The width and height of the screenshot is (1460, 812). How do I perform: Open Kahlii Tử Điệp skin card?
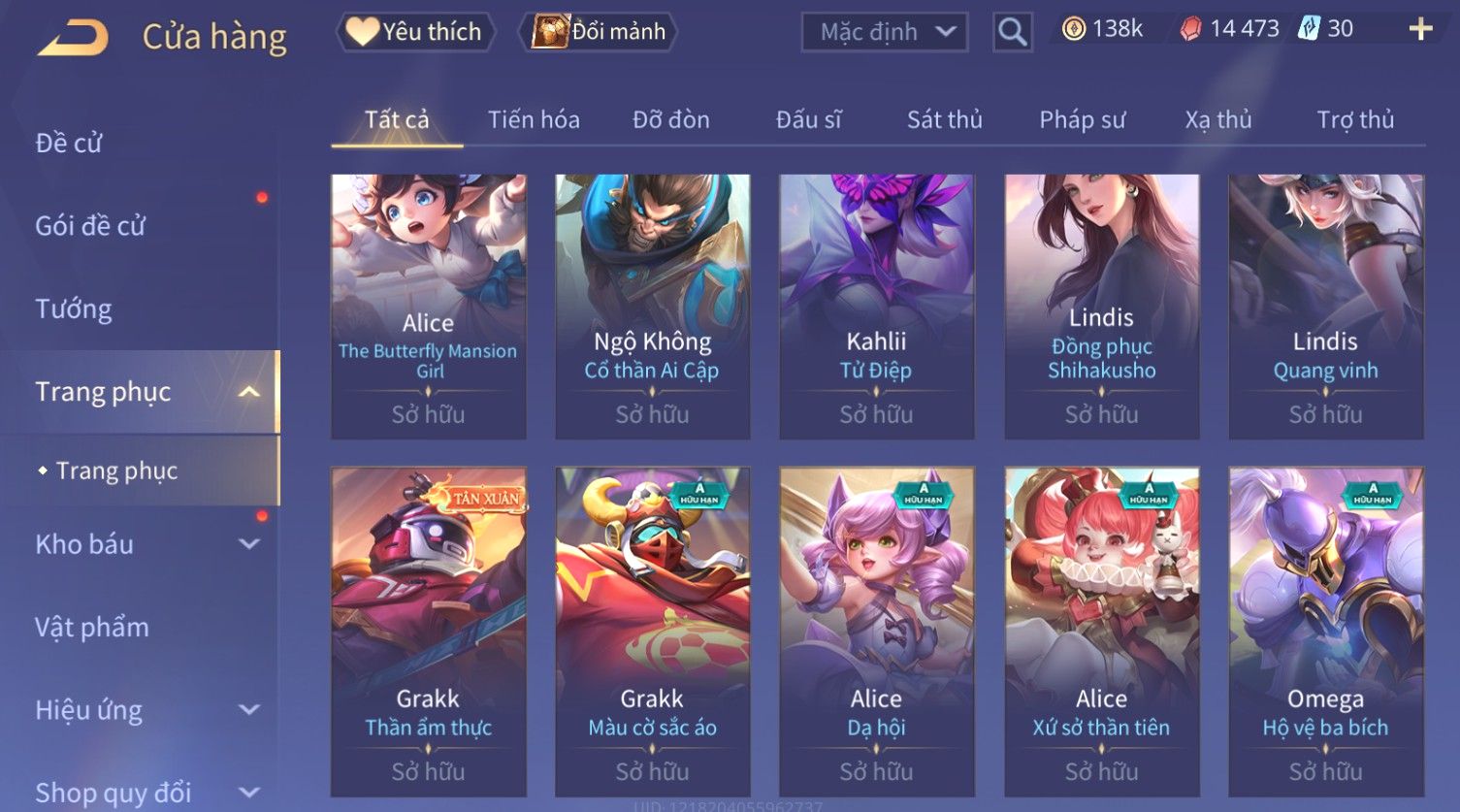coord(877,307)
